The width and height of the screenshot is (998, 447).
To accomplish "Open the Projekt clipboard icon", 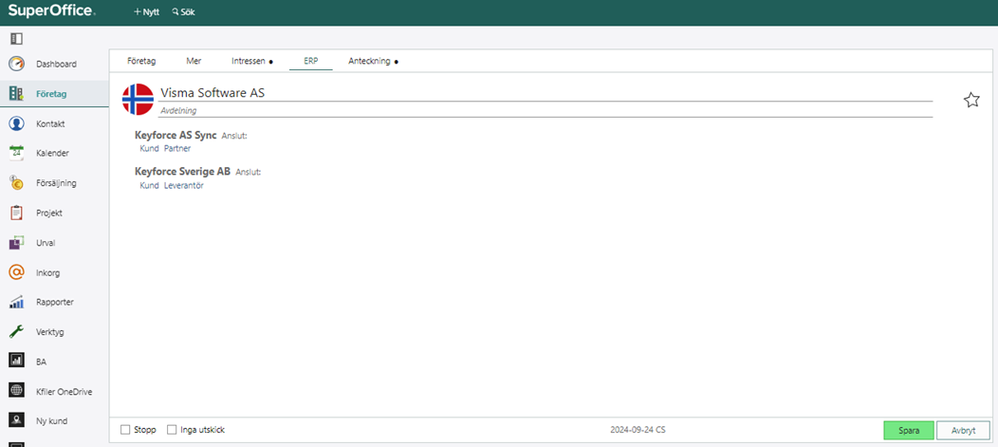I will click(x=17, y=213).
